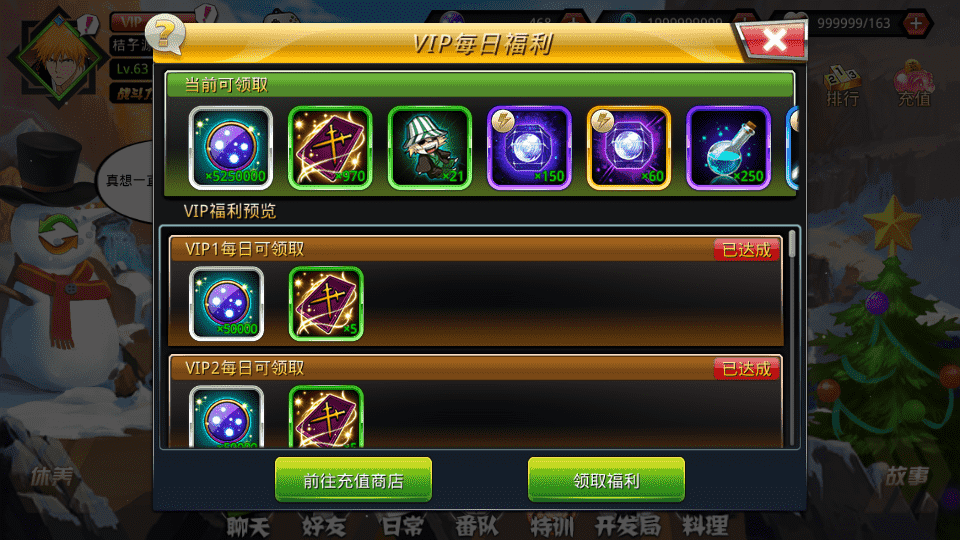Image resolution: width=960 pixels, height=540 pixels.
Task: Click VIP1 ×50000 orb reward icon
Action: [x=227, y=304]
